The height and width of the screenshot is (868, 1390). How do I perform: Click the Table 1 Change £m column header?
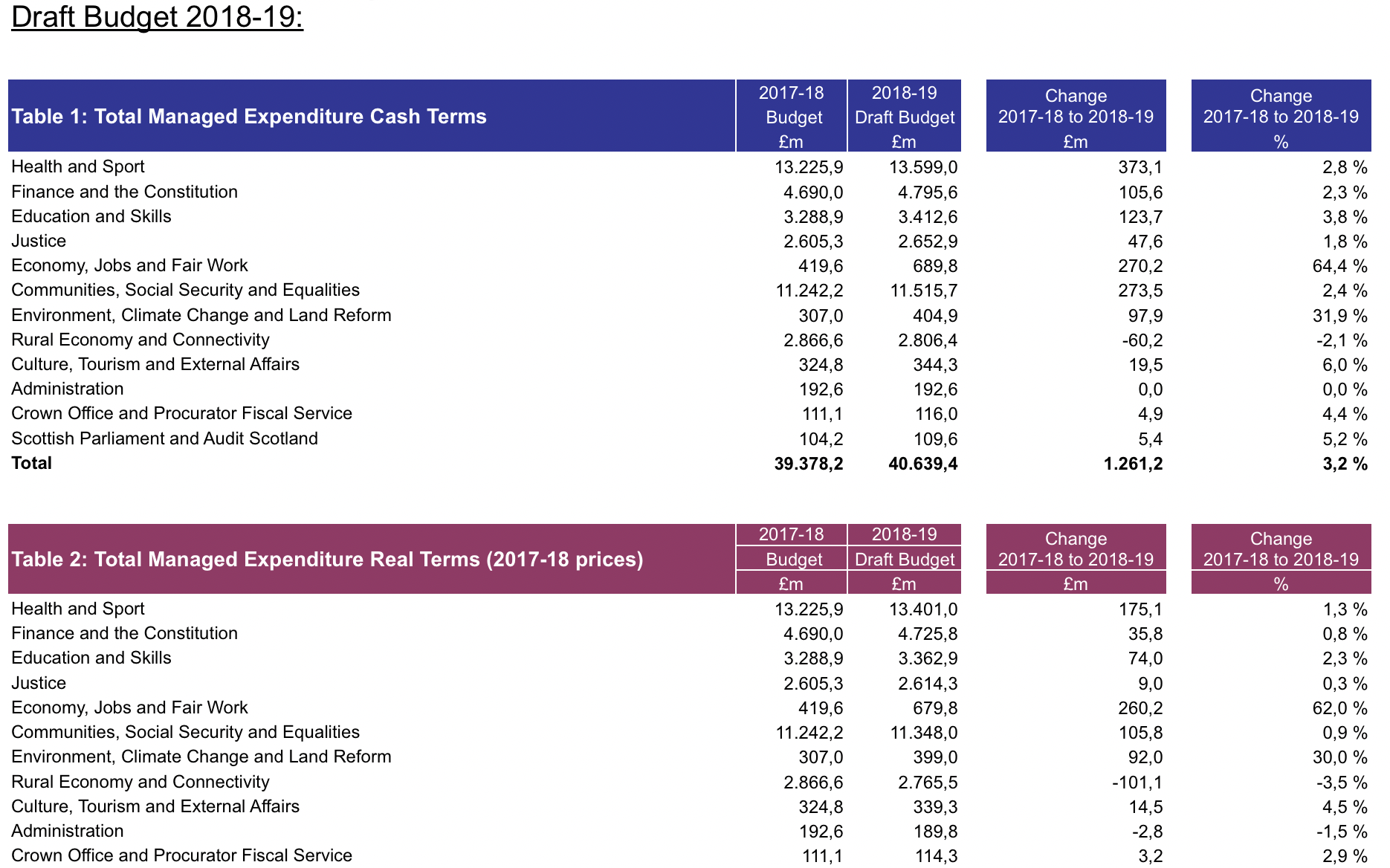coord(1076,117)
